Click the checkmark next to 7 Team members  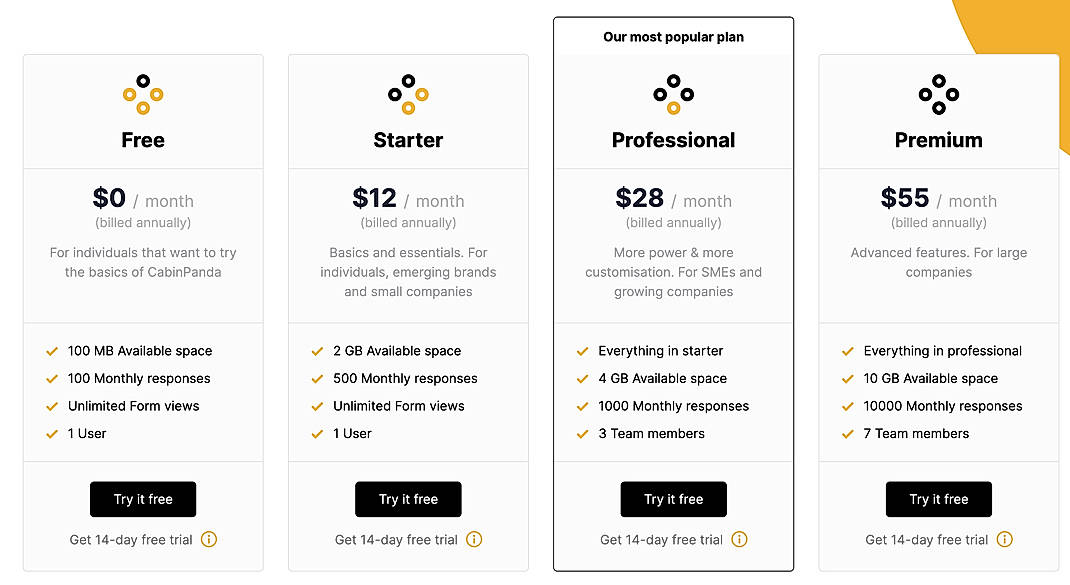click(x=846, y=434)
